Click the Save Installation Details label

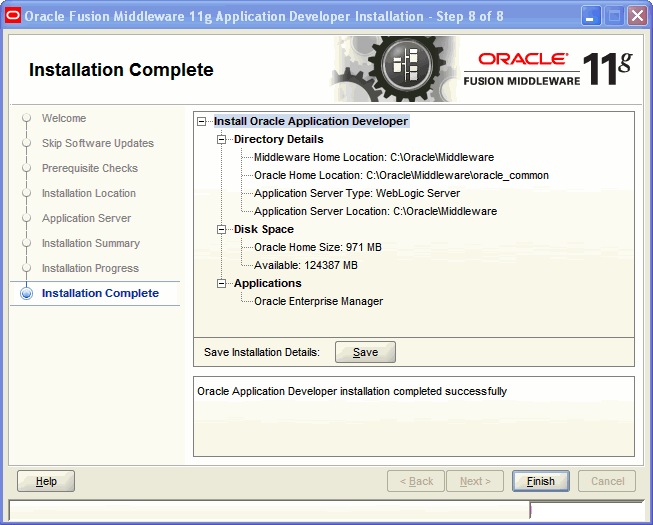262,352
